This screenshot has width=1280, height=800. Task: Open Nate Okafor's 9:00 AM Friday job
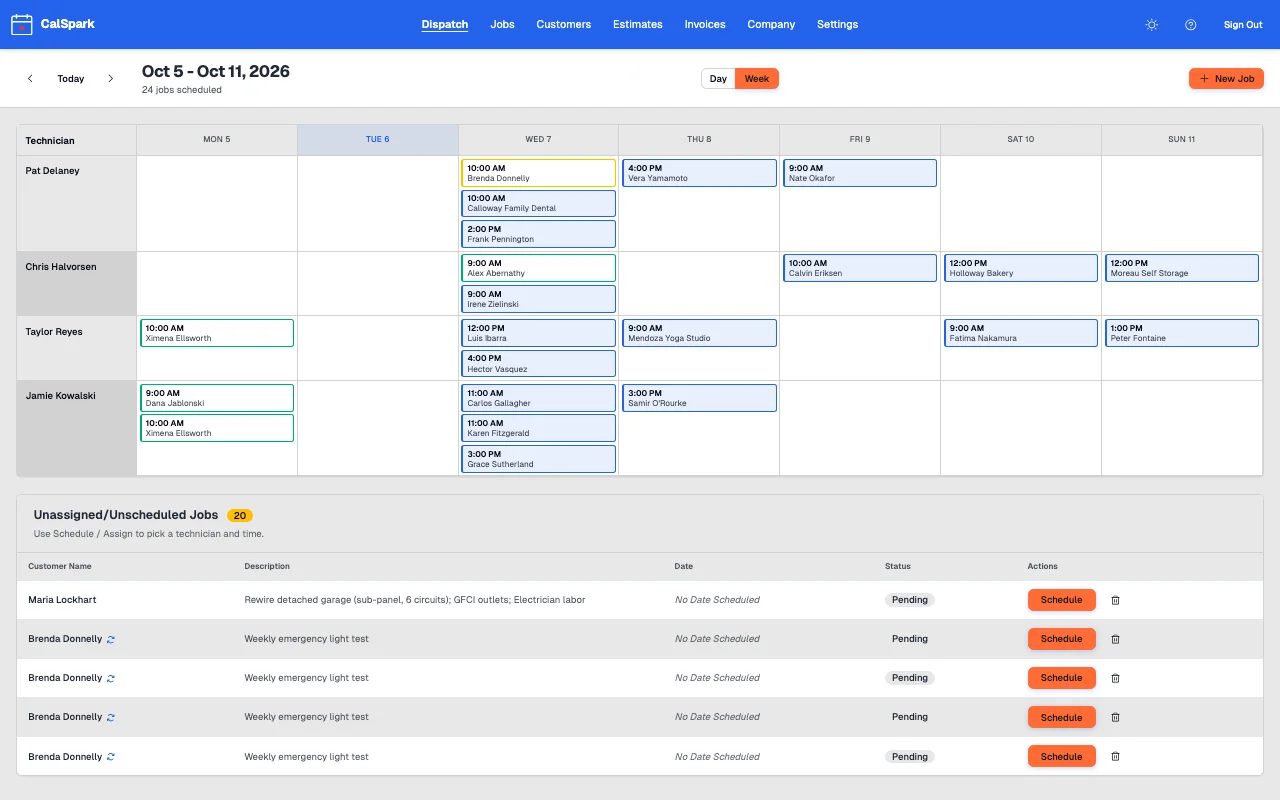point(860,173)
